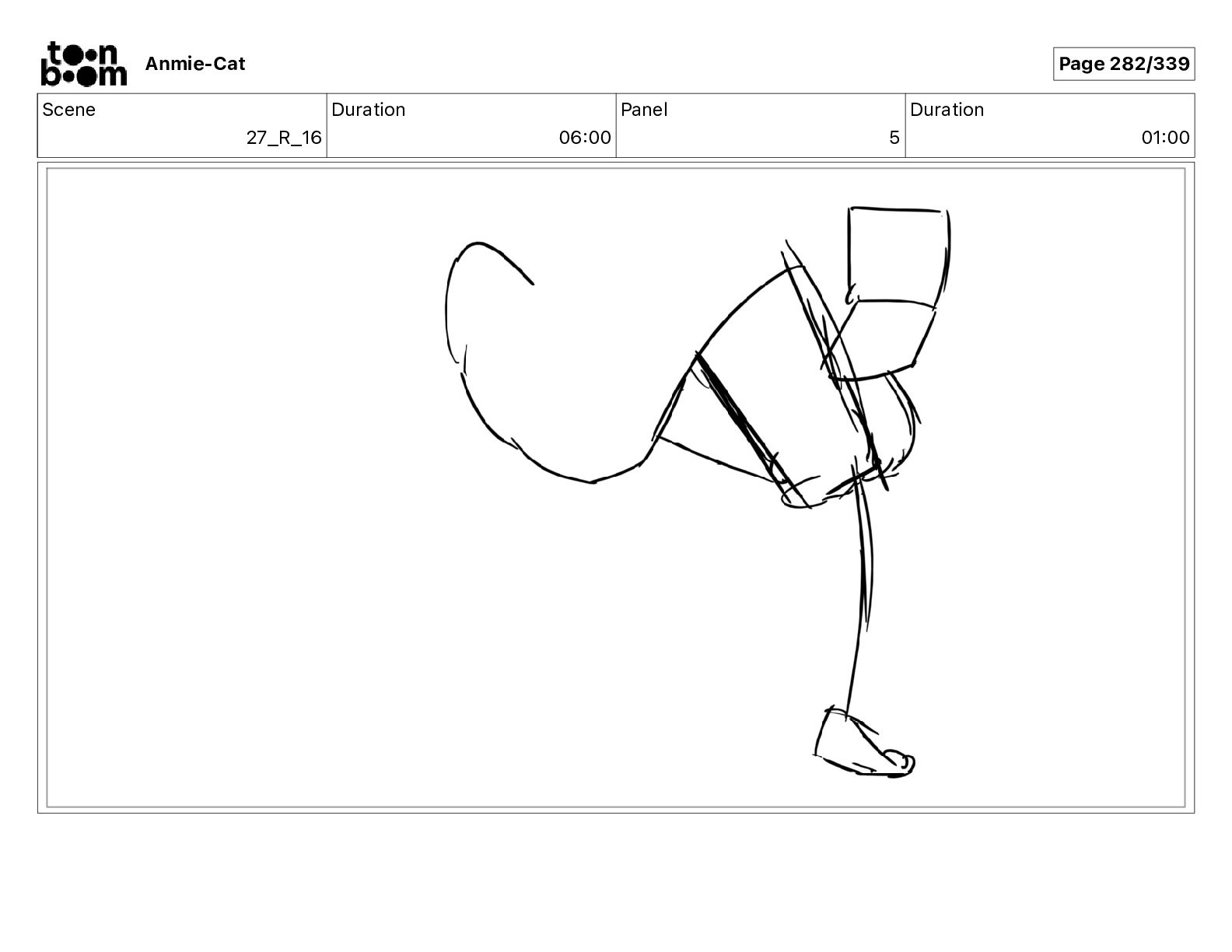This screenshot has height=952, width=1232.
Task: Click the 'Duration' label beside Panel
Action: (947, 110)
